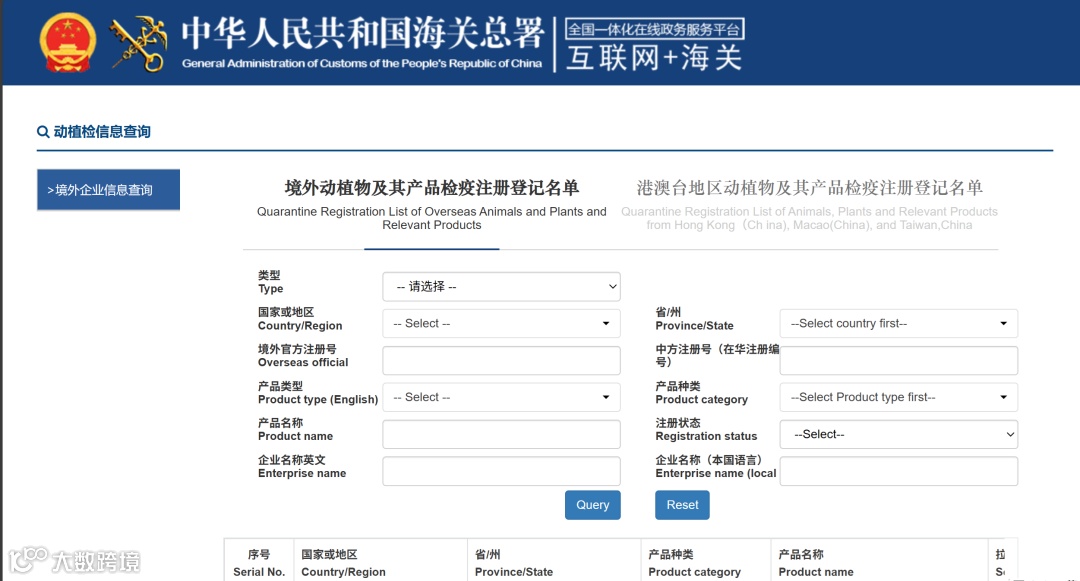Image resolution: width=1080 pixels, height=581 pixels.
Task: Focus the Product name input field
Action: click(x=501, y=434)
